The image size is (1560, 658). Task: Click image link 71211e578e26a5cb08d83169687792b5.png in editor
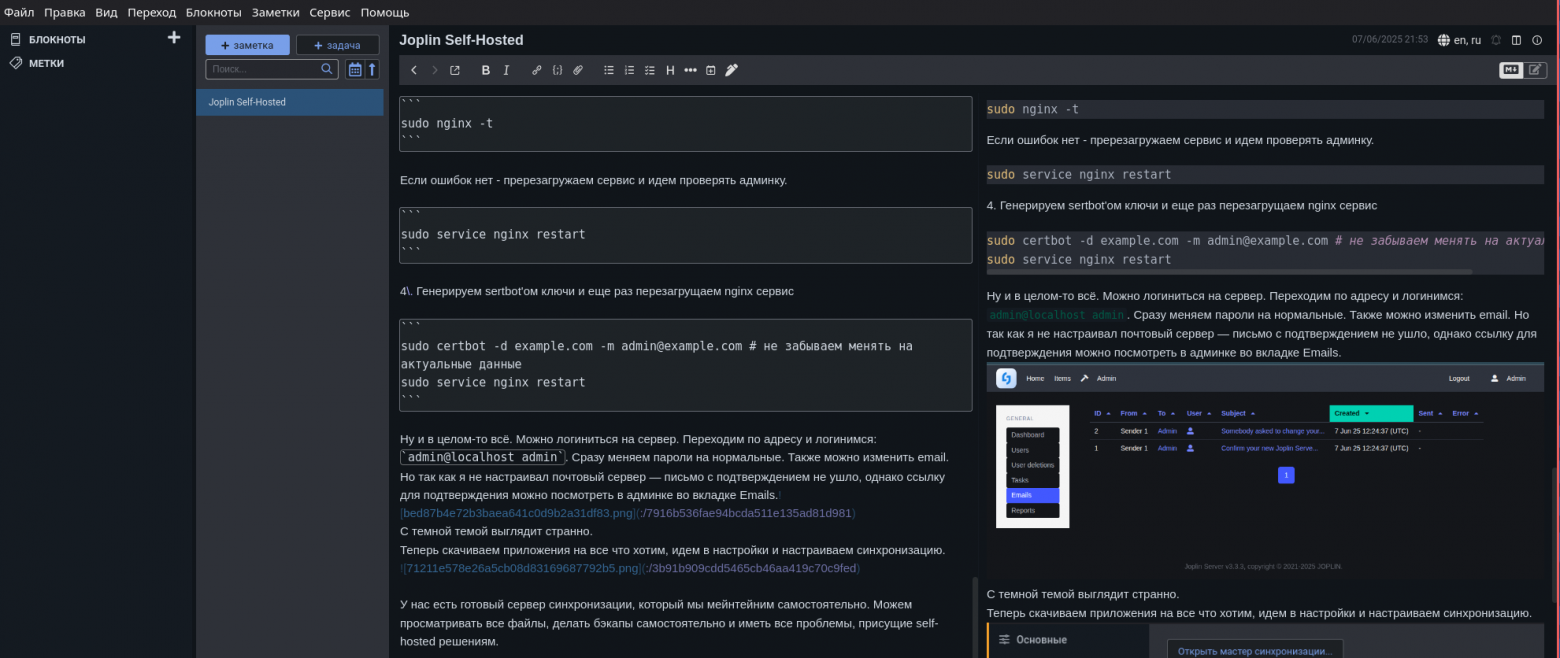coord(521,568)
